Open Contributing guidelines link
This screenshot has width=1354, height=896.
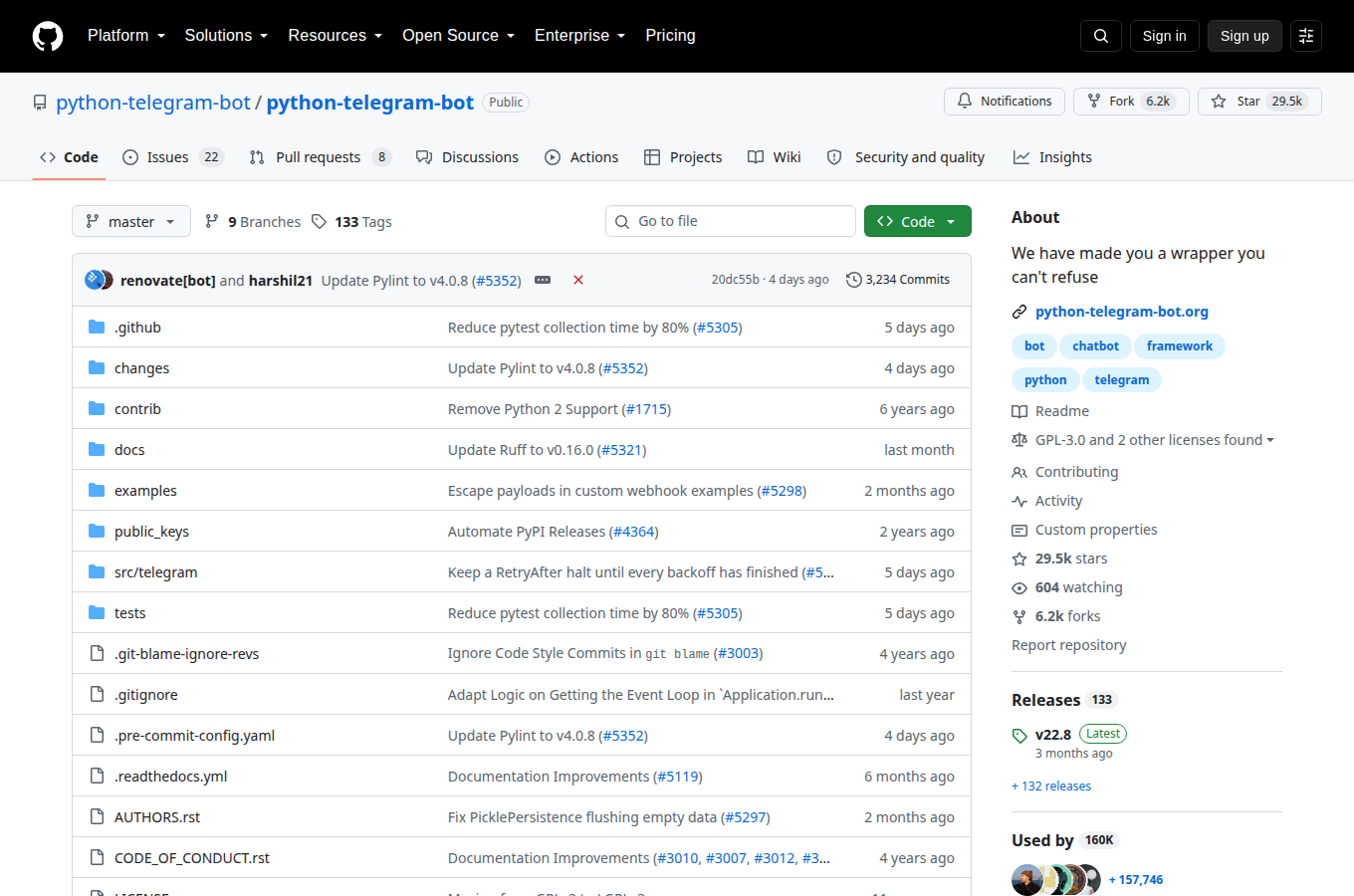click(1065, 472)
